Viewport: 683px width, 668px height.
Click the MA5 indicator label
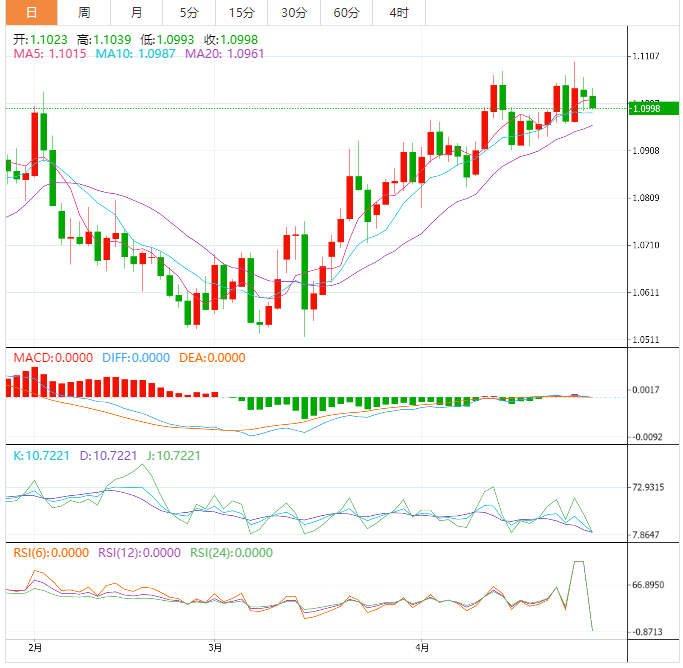coord(48,53)
